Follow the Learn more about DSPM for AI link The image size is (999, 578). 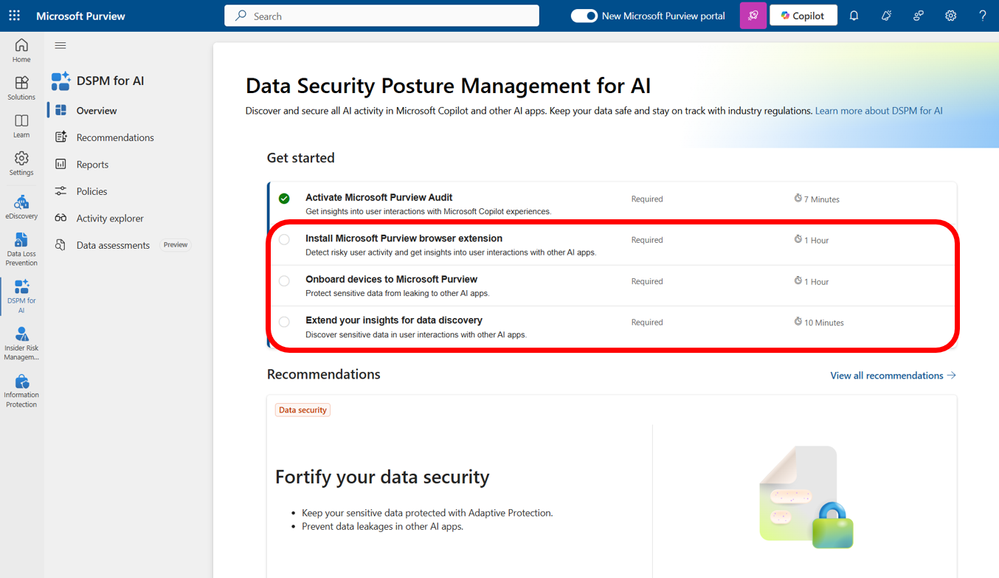[878, 110]
